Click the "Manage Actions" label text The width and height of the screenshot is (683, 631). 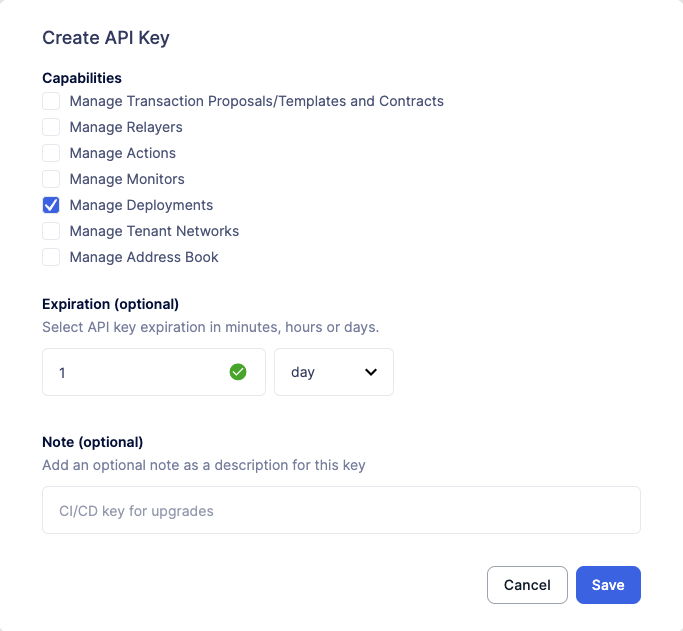123,153
